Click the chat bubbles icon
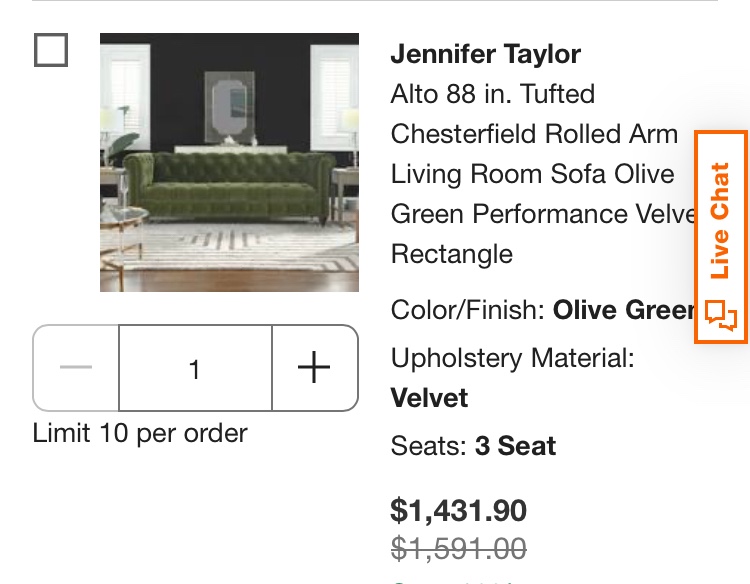The image size is (750, 584). [721, 315]
